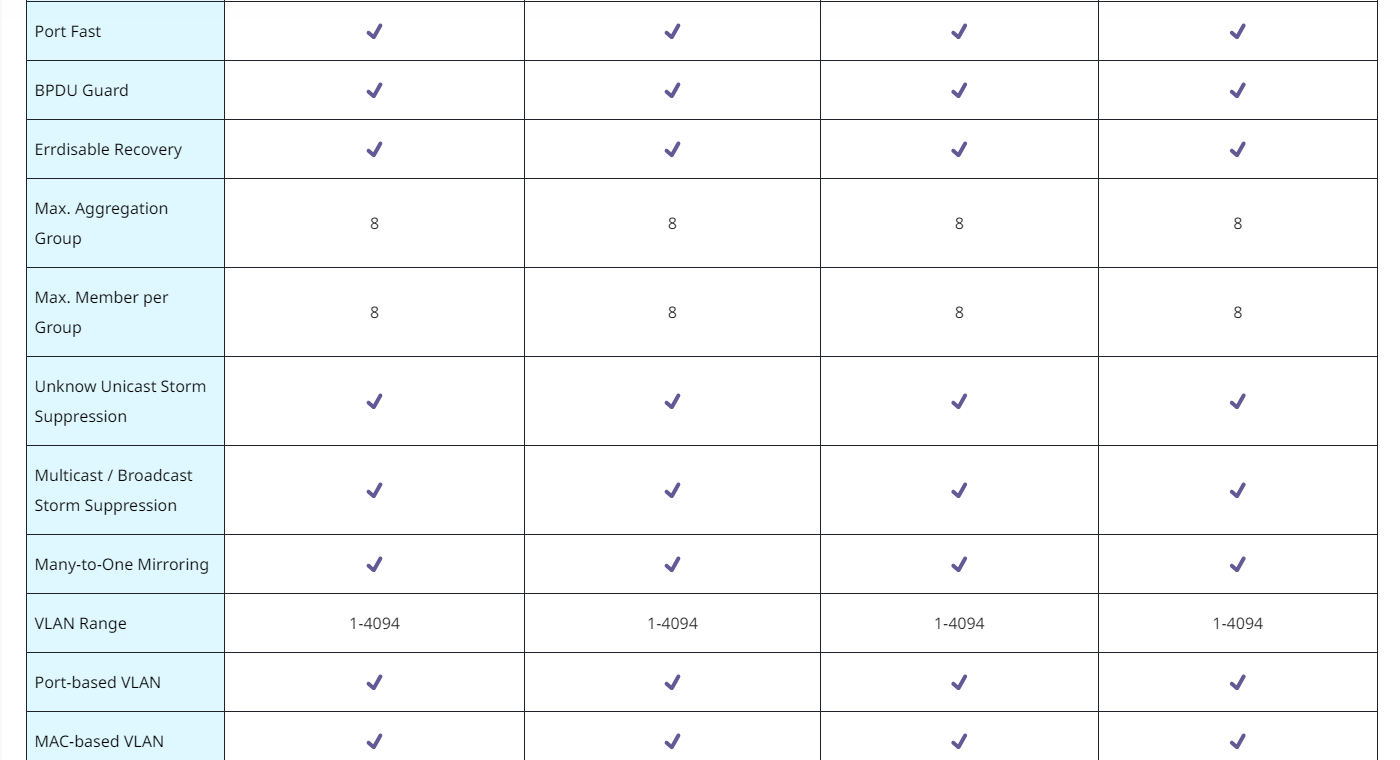This screenshot has height=760, width=1400.
Task: Click the first column VLAN Range value 1-4094
Action: click(374, 623)
